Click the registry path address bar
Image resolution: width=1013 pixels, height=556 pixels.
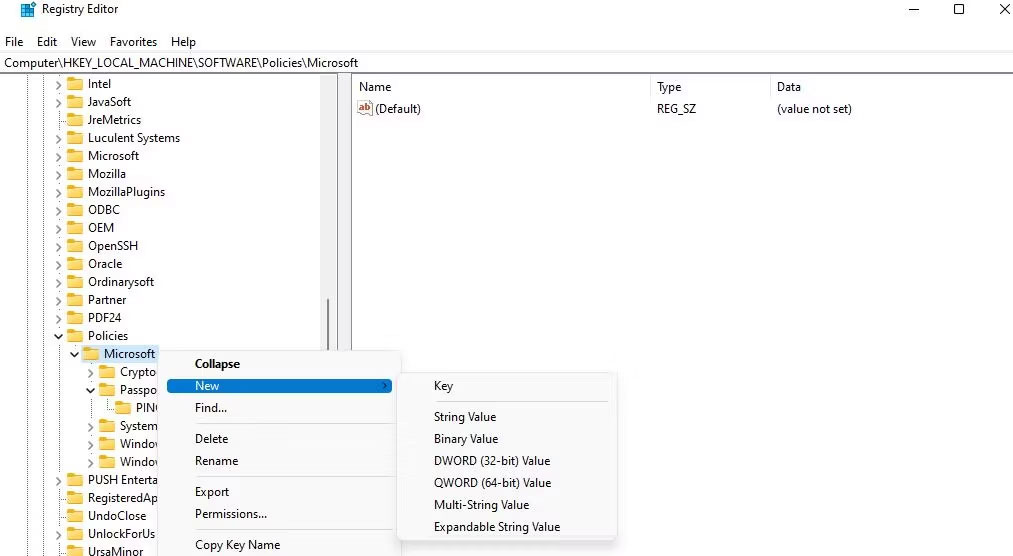click(500, 63)
